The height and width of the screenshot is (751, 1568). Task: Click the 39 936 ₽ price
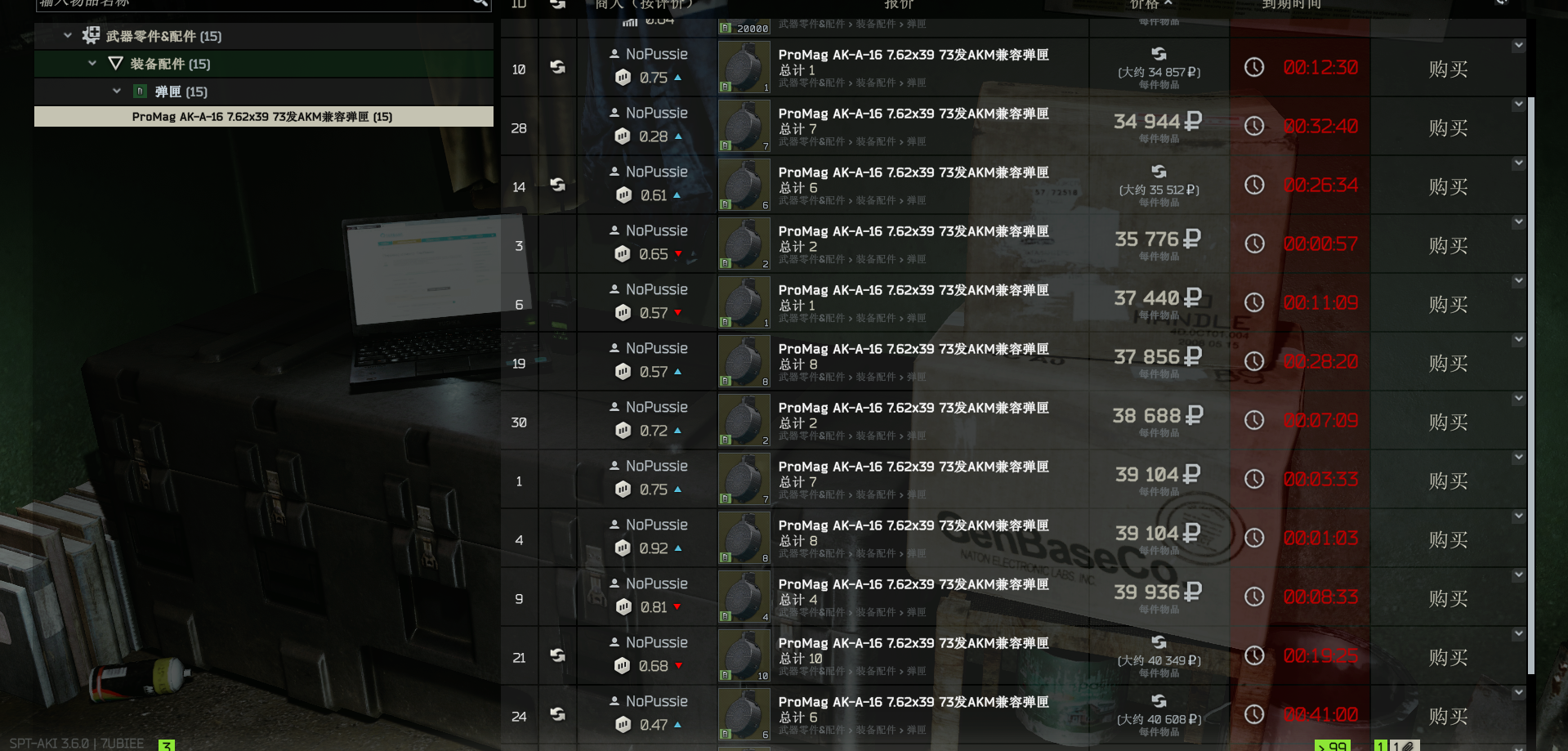point(1158,592)
